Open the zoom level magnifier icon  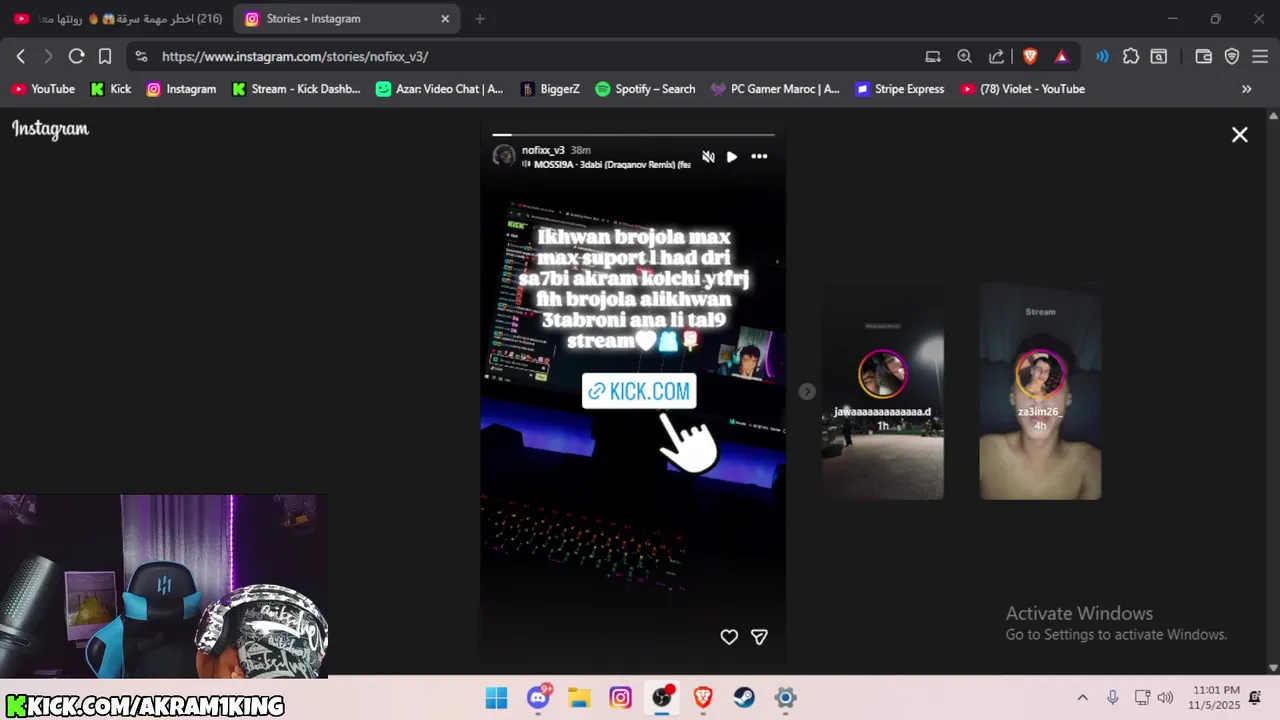point(964,57)
